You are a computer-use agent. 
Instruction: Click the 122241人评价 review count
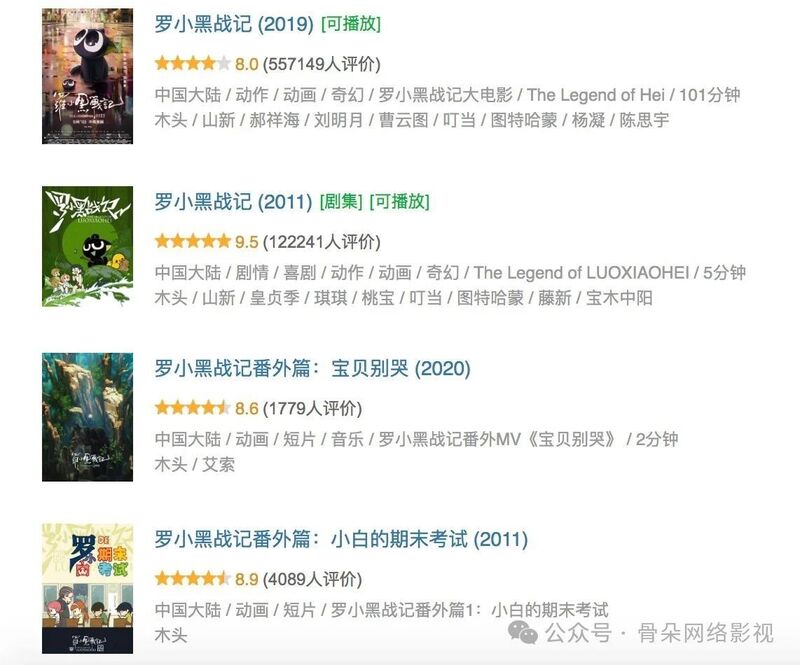pyautogui.click(x=321, y=242)
